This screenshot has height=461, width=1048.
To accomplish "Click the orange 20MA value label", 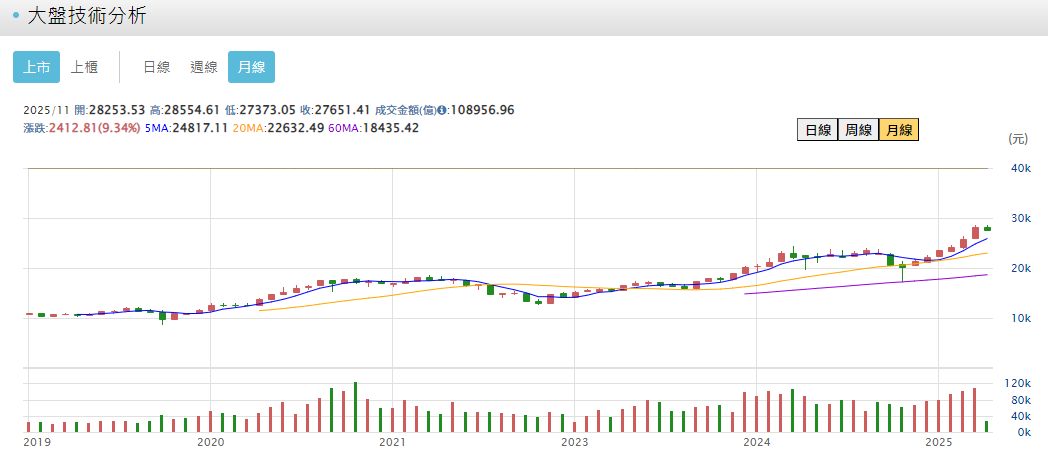I will [263, 128].
